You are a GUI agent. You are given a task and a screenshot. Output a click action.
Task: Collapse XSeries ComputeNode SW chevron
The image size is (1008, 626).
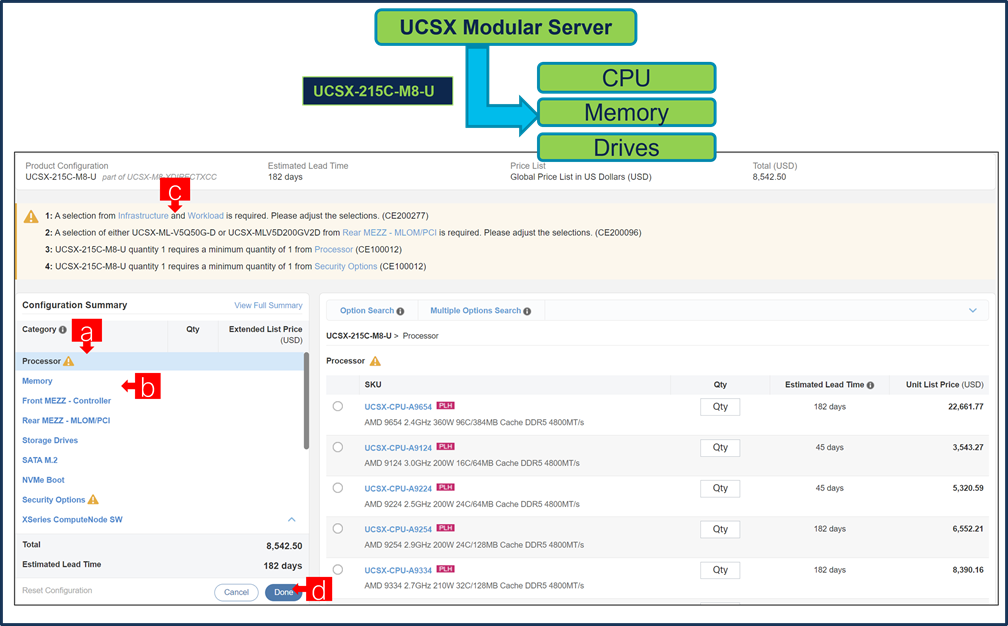coord(292,519)
